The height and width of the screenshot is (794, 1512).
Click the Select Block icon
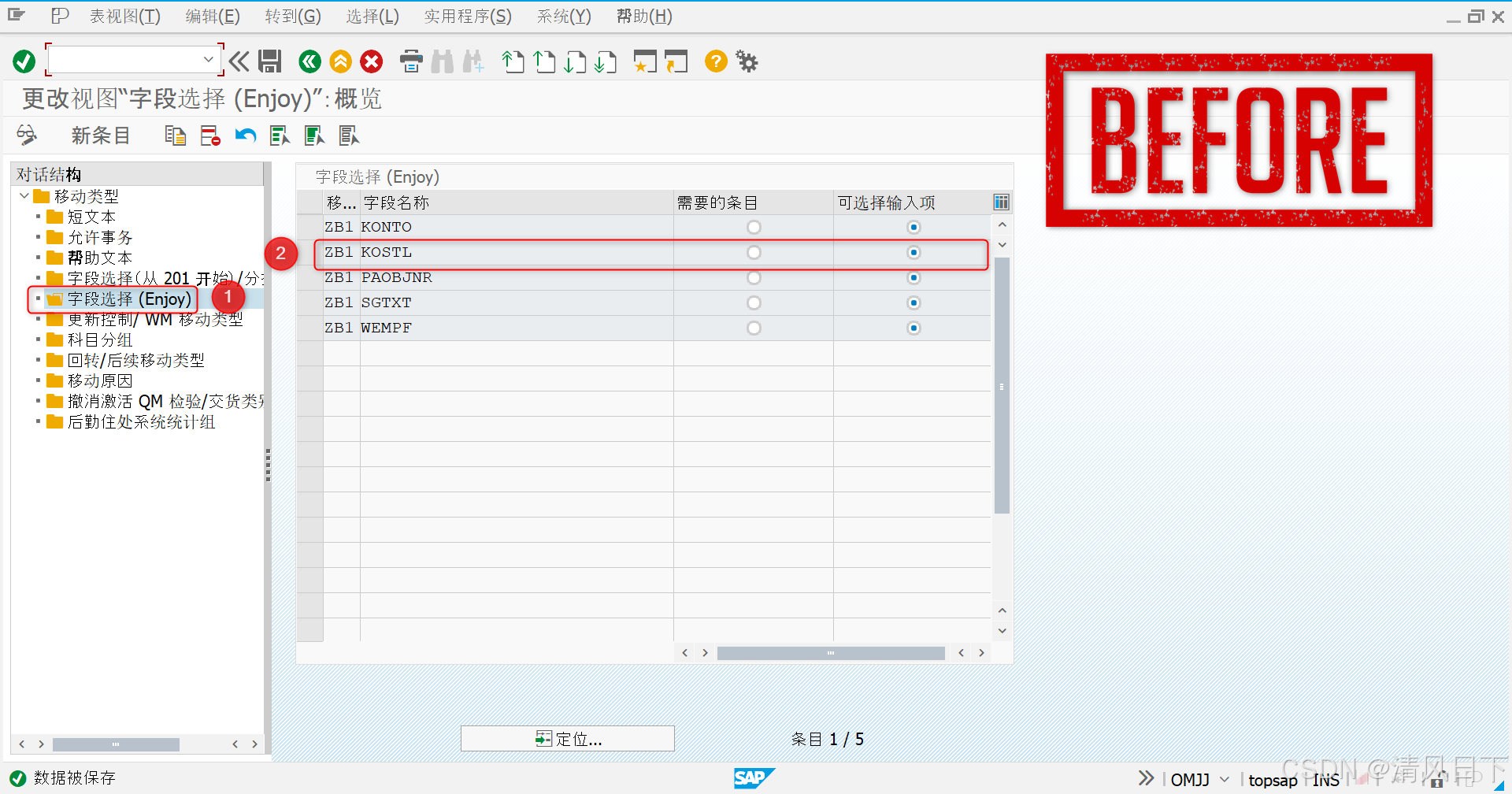(x=314, y=135)
